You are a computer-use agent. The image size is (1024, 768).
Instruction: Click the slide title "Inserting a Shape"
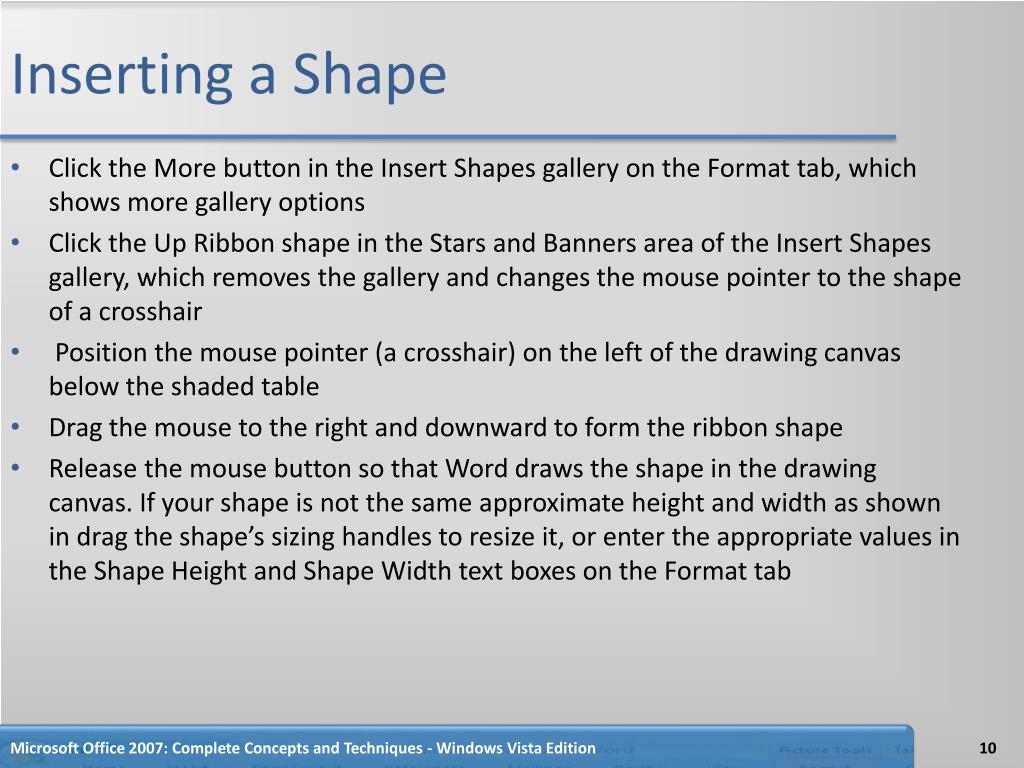point(229,76)
